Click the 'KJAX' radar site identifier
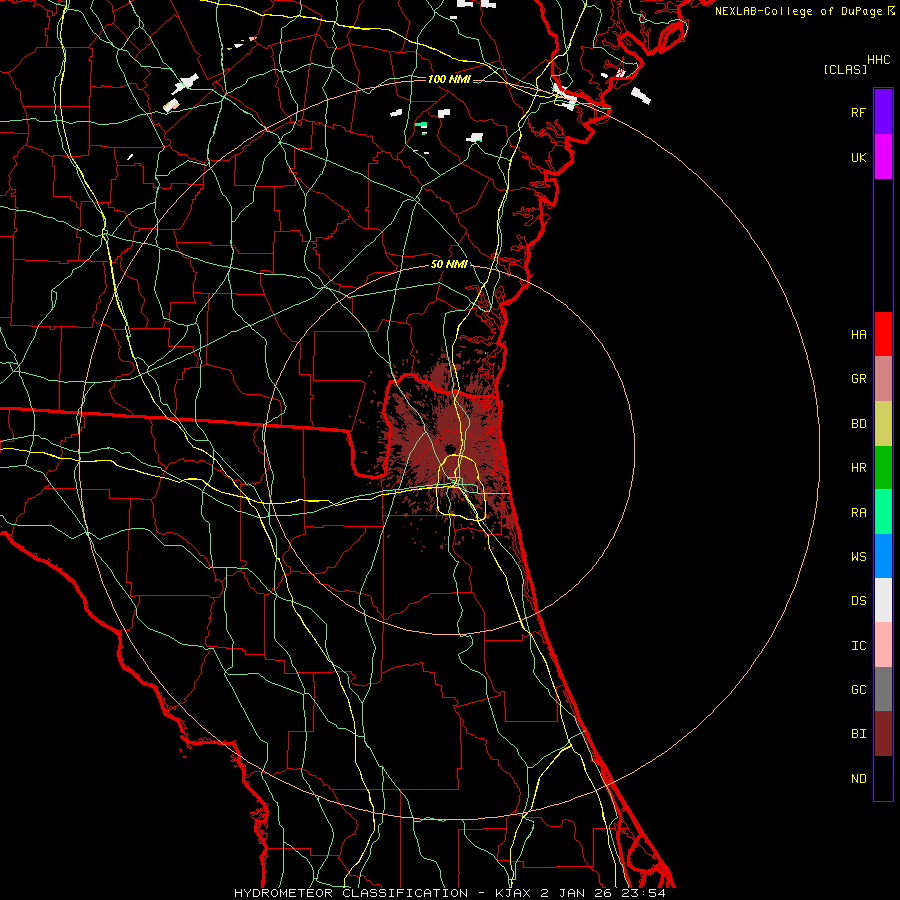900x900 pixels. (x=513, y=893)
